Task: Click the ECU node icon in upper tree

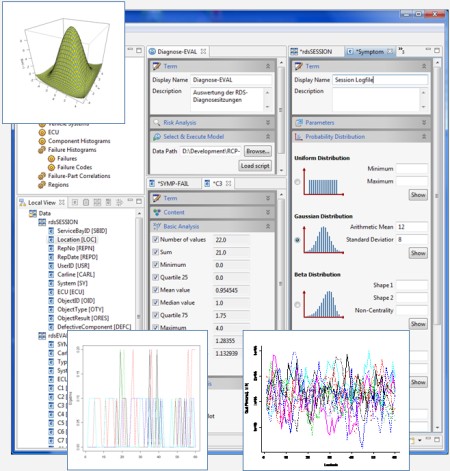Action: 42,132
